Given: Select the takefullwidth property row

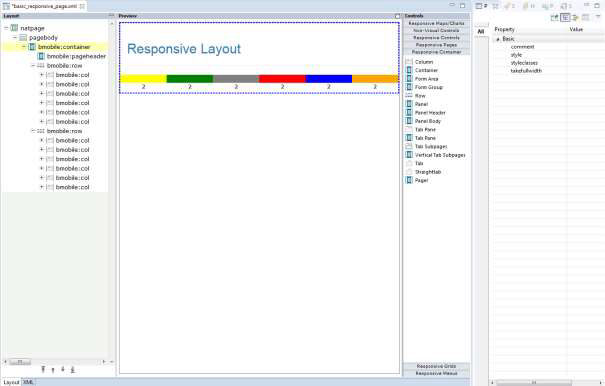Looking at the screenshot, I should click(x=549, y=71).
